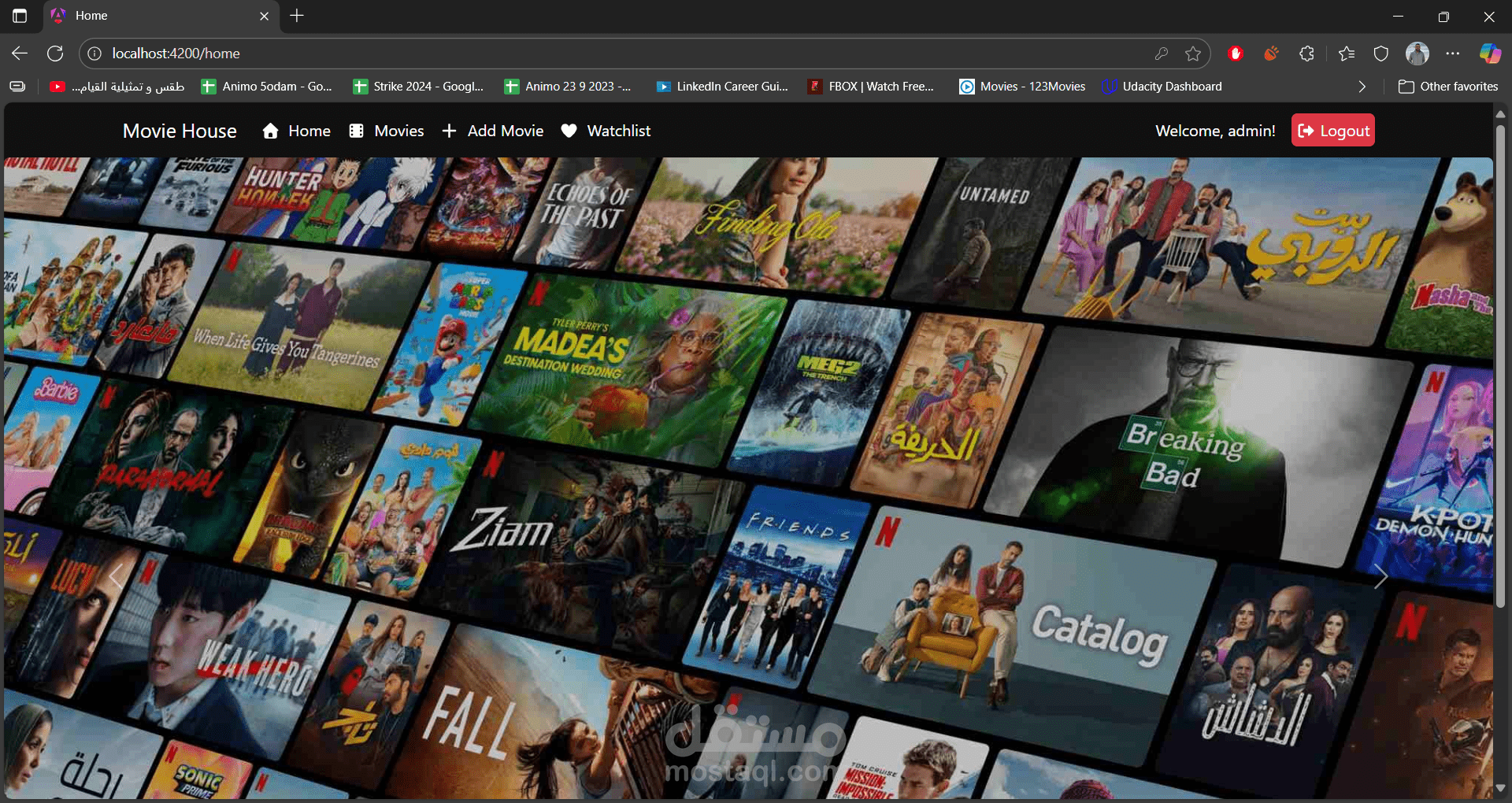The width and height of the screenshot is (1512, 803).
Task: View site information icon in address bar
Action: tap(94, 54)
